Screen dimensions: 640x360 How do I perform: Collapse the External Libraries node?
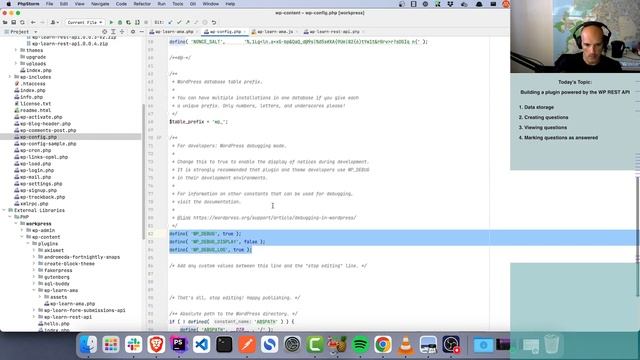coord(4,210)
